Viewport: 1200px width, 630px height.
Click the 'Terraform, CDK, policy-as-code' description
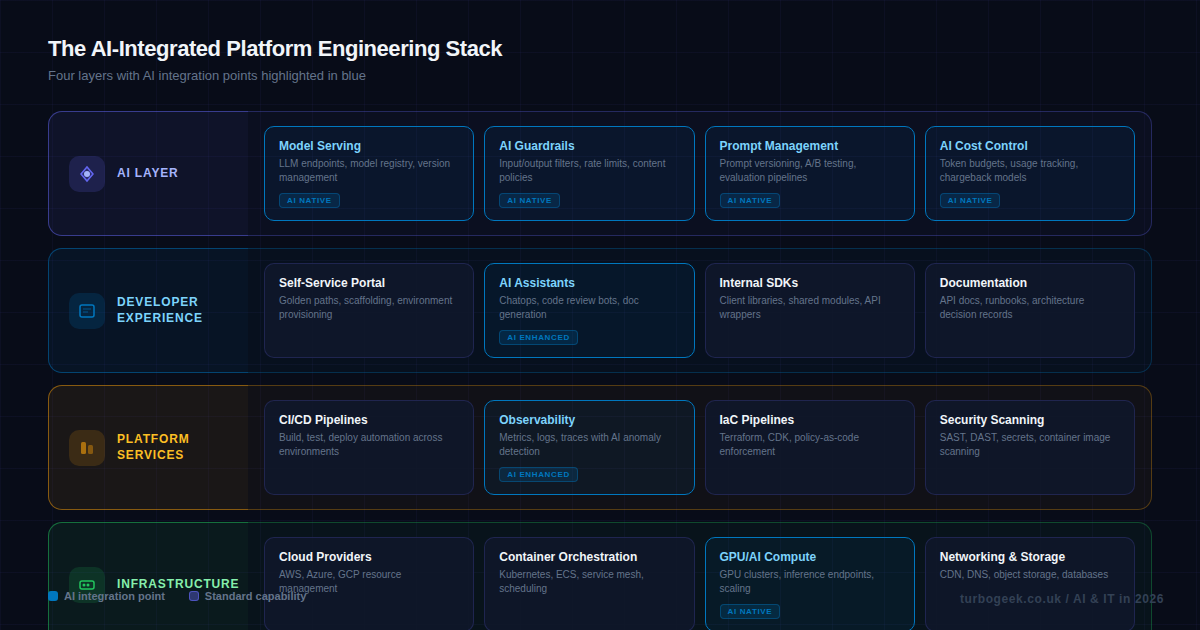click(x=790, y=444)
